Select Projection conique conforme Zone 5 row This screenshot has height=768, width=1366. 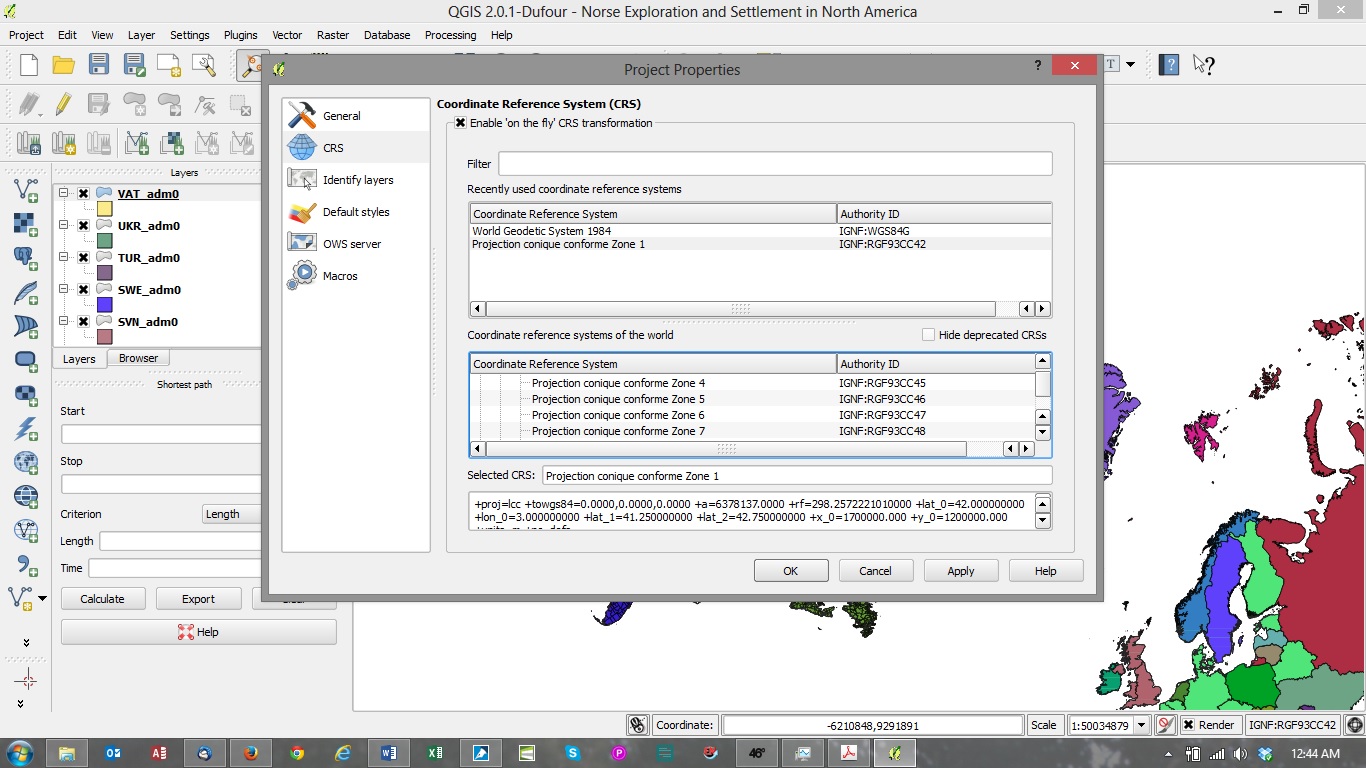tap(752, 399)
